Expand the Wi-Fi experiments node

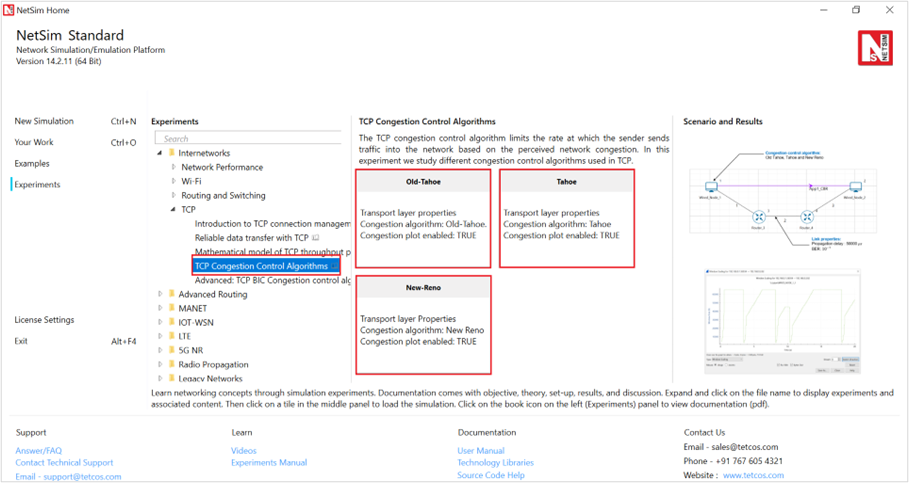coord(174,182)
